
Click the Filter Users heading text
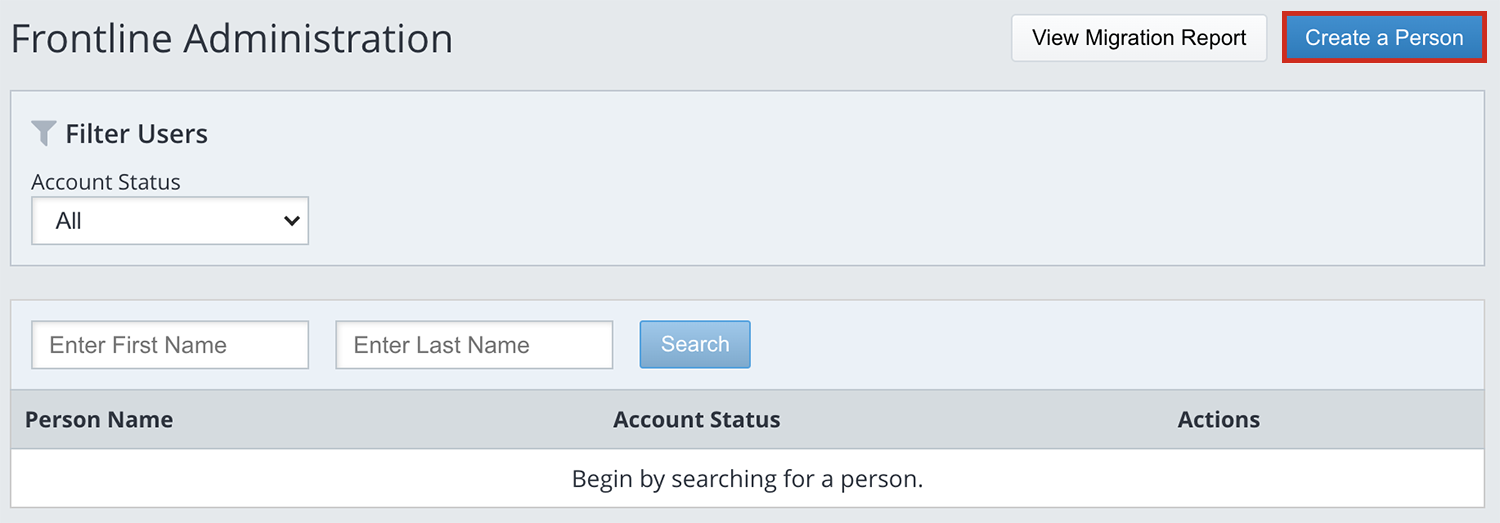137,134
